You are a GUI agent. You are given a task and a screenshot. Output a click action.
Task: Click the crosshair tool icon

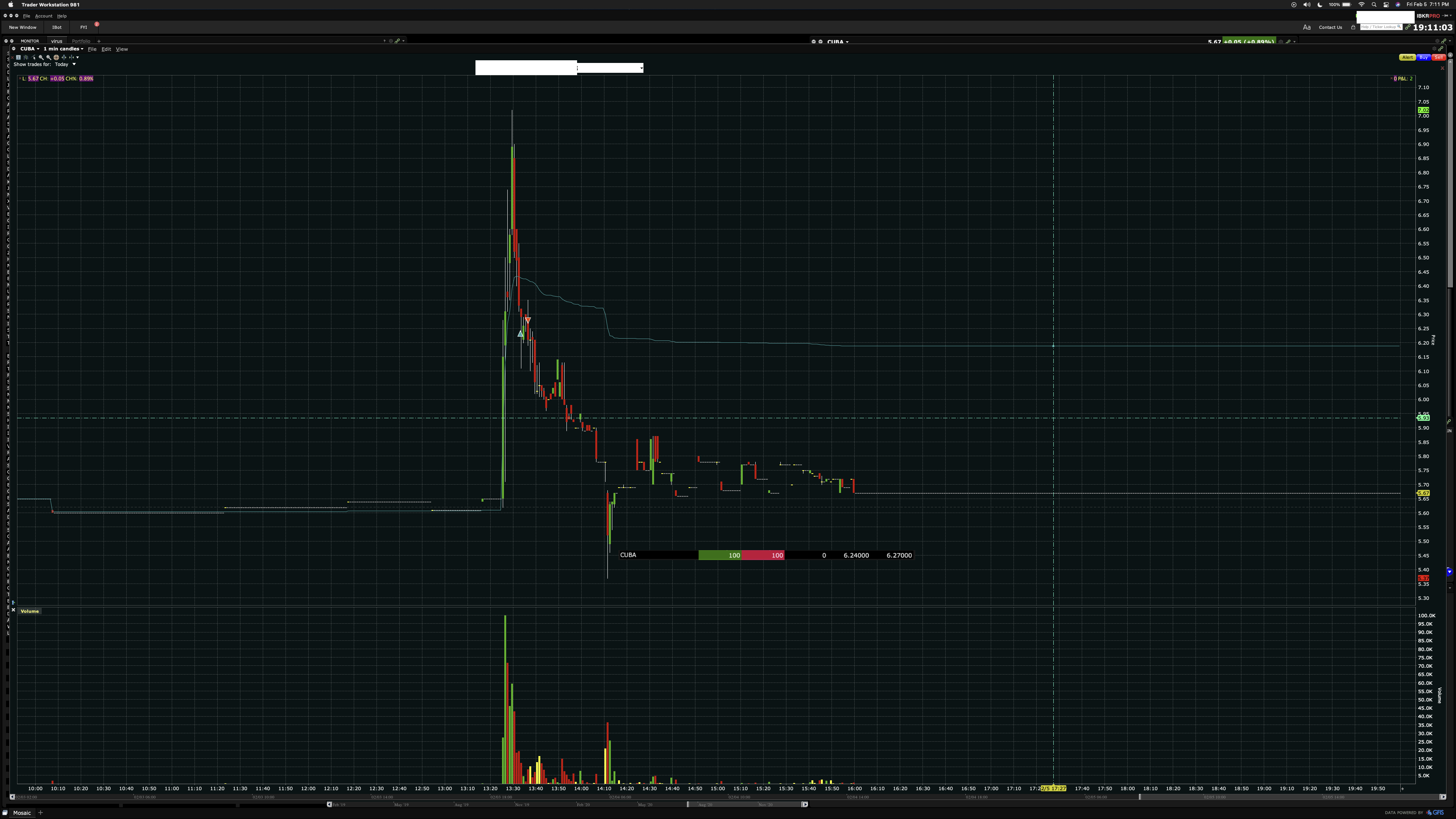56,58
